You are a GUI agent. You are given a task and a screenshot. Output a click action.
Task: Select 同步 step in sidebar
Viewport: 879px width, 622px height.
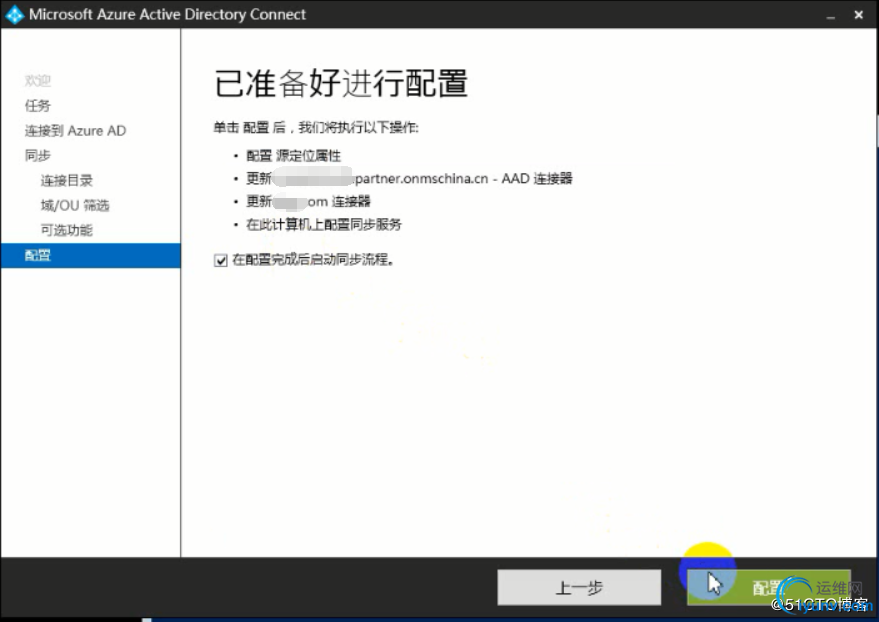pos(38,155)
